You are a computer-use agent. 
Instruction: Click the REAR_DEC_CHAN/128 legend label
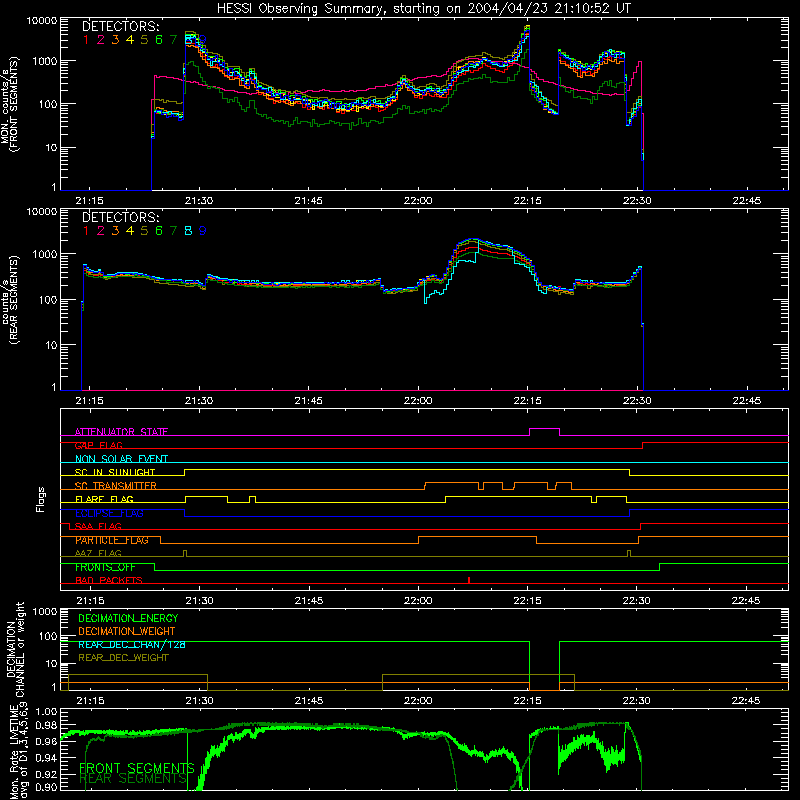pyautogui.click(x=132, y=644)
